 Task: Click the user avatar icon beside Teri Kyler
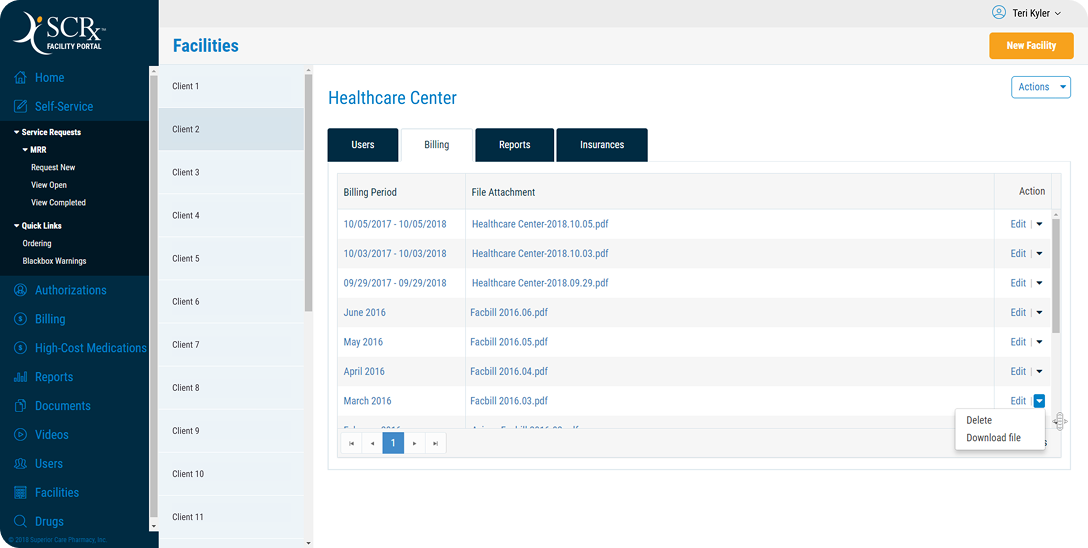(998, 12)
